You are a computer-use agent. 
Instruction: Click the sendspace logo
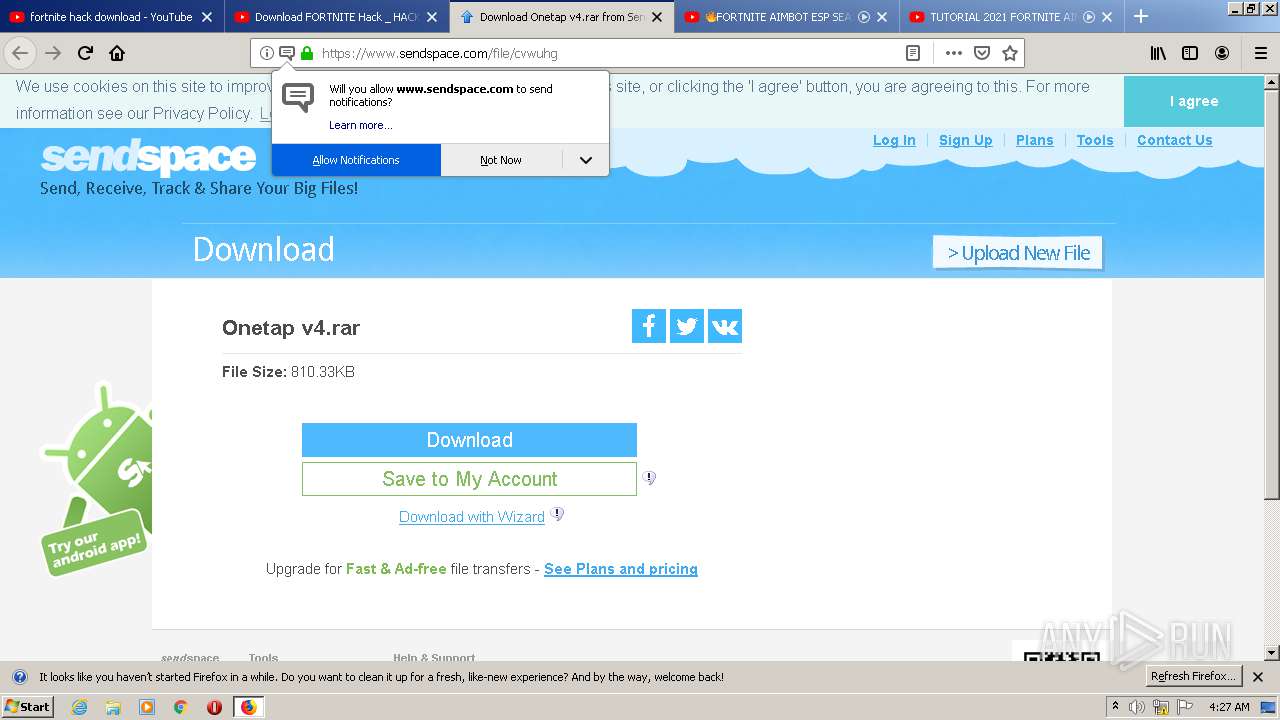(x=148, y=158)
